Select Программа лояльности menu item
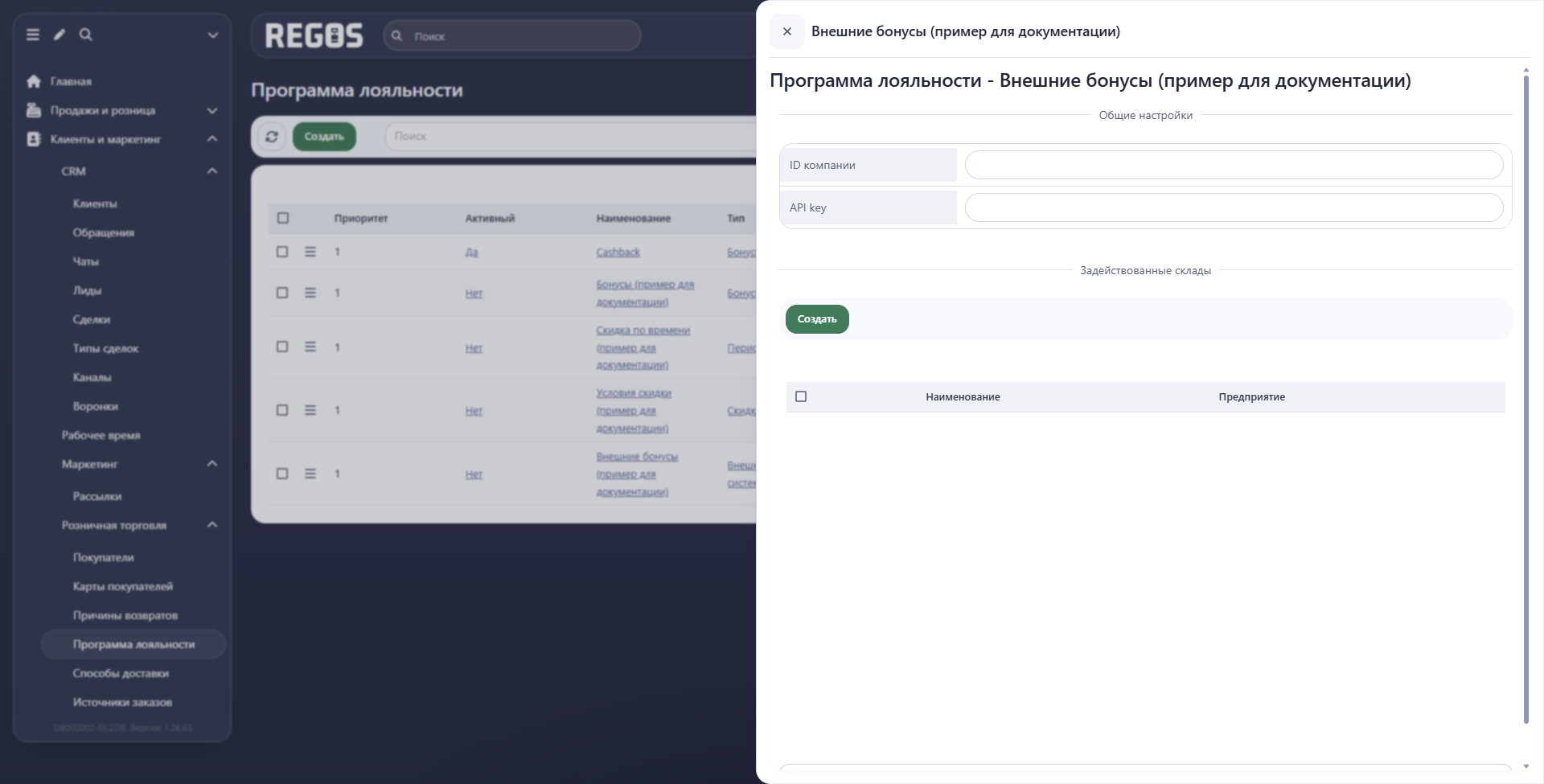 pyautogui.click(x=133, y=644)
